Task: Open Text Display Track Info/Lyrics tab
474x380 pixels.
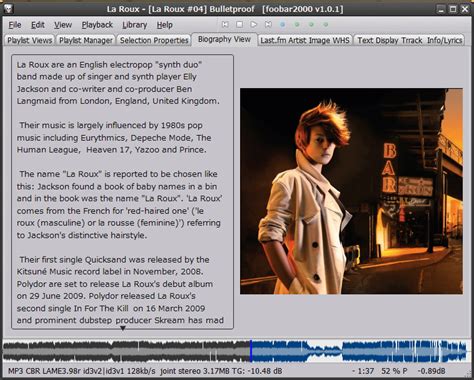Action: 409,40
